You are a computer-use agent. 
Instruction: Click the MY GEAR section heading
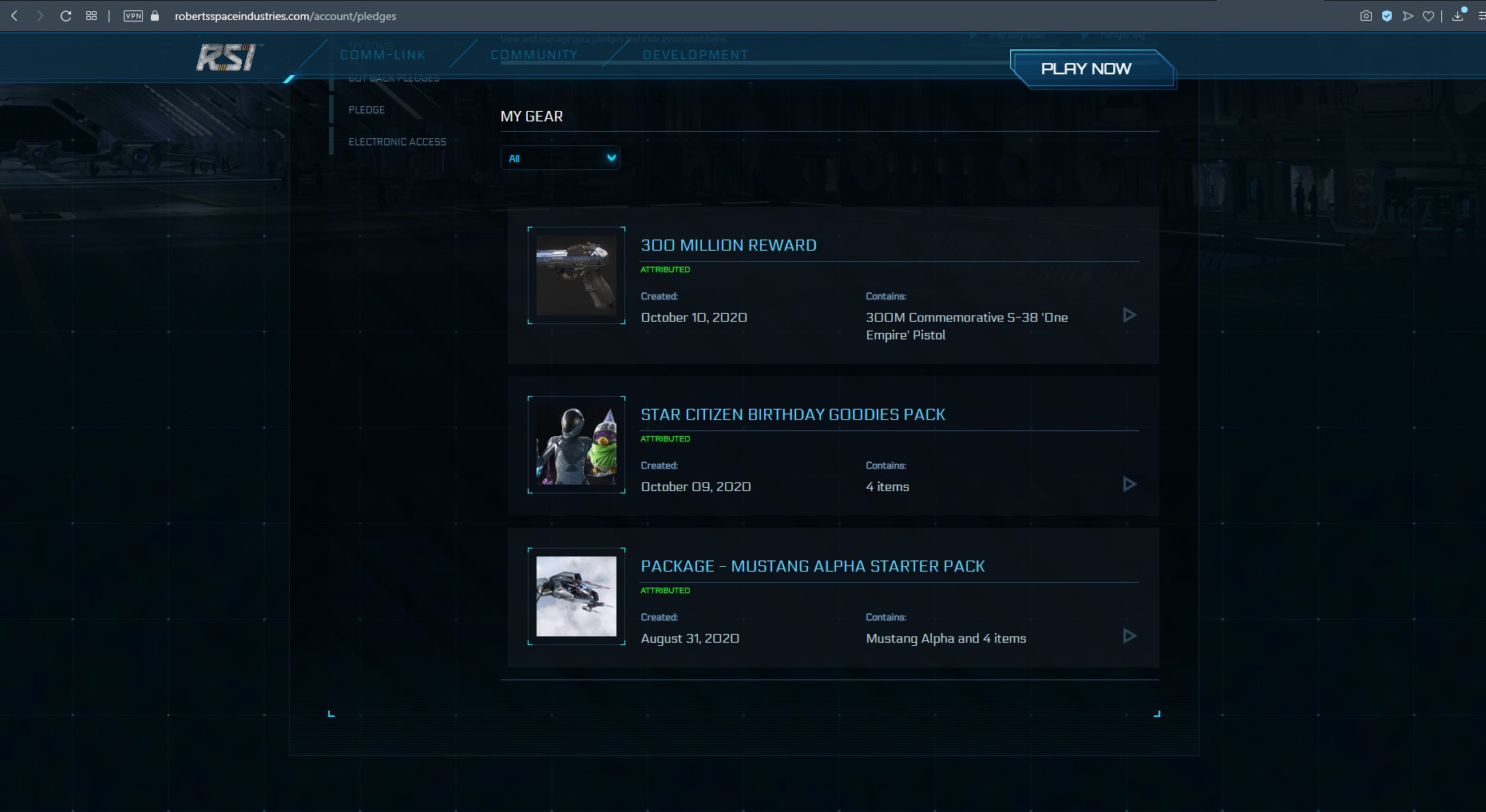click(x=532, y=117)
